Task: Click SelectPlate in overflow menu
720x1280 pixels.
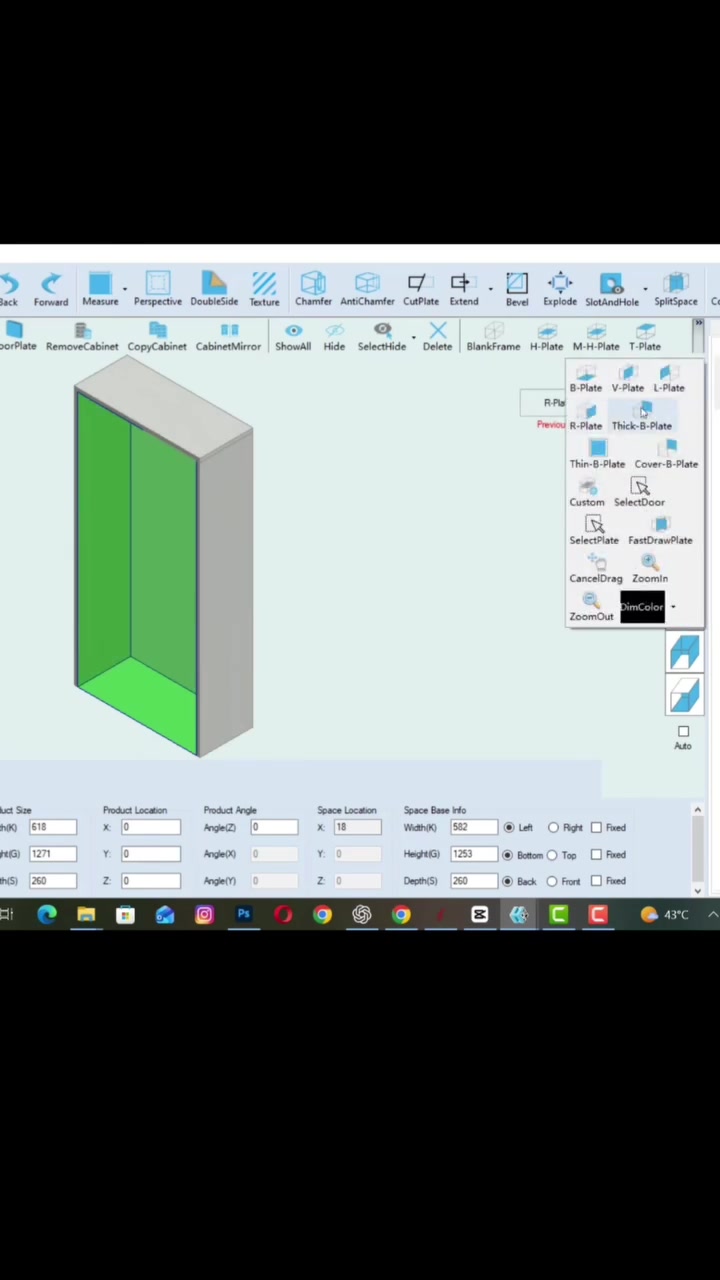Action: 594,531
